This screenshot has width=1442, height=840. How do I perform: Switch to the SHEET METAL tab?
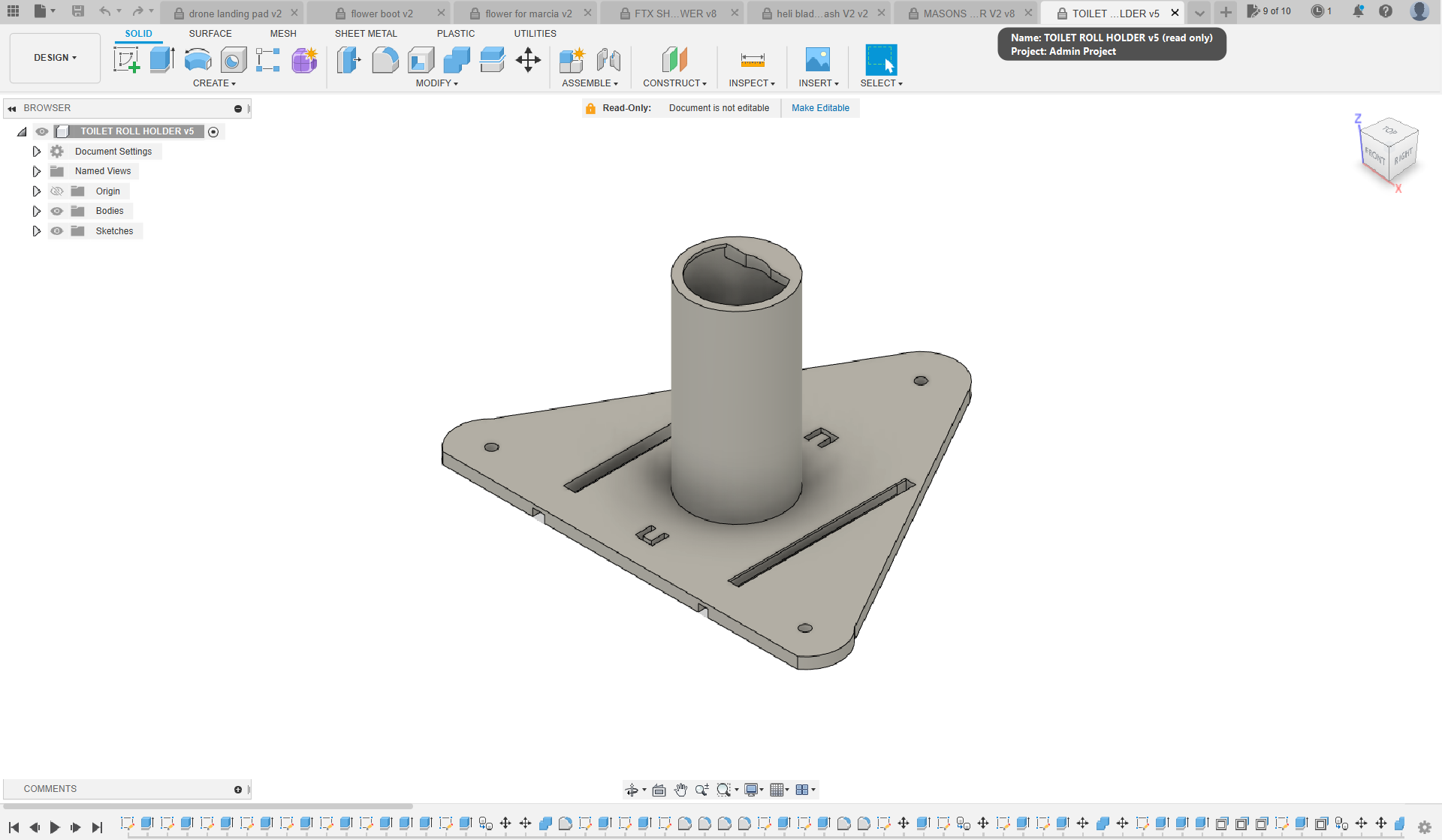click(366, 34)
